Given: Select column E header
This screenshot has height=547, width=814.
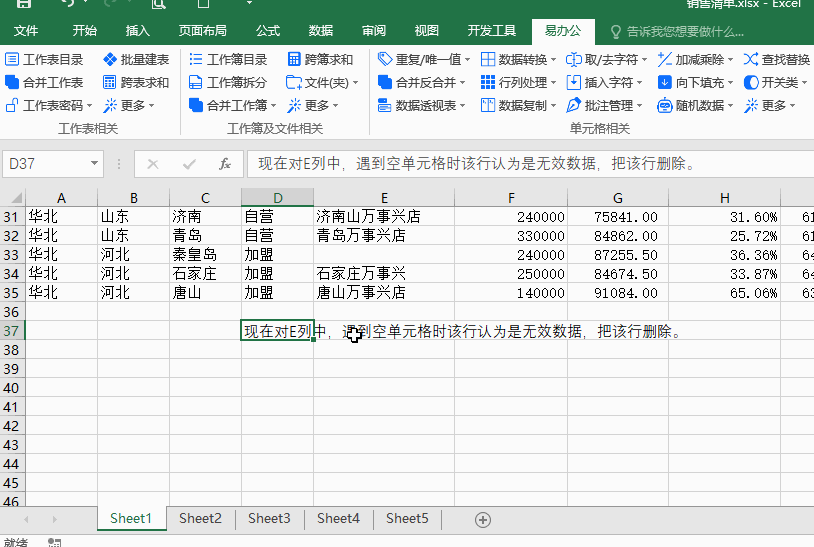Looking at the screenshot, I should click(x=384, y=198).
